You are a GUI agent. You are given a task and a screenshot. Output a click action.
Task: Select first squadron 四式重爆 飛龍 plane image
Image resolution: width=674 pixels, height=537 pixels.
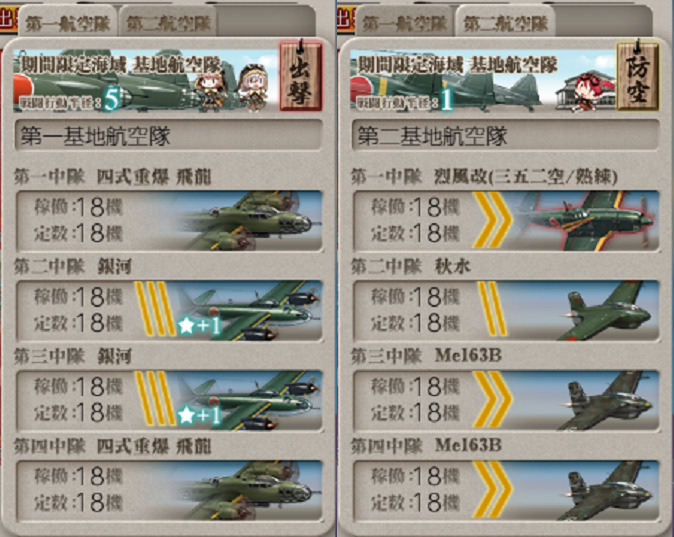pyautogui.click(x=249, y=220)
